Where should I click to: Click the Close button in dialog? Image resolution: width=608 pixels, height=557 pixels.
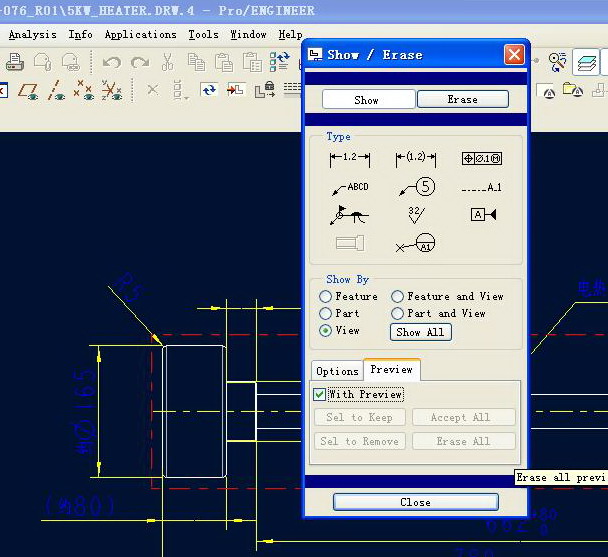point(416,502)
